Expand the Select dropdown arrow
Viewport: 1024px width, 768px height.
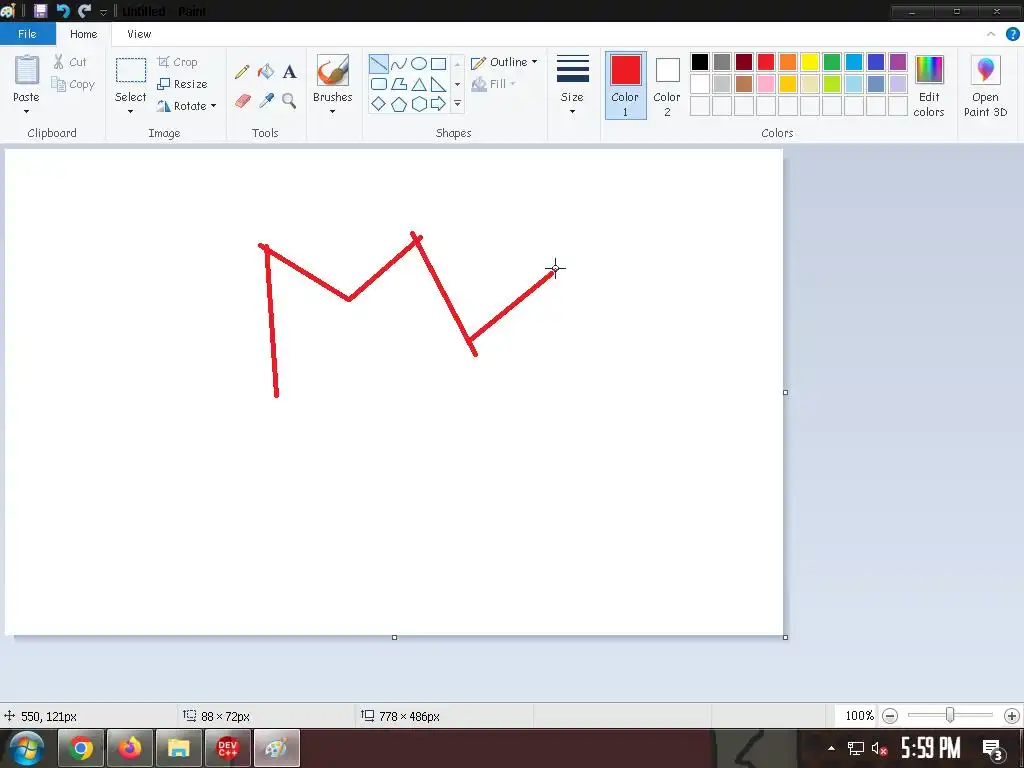(131, 112)
